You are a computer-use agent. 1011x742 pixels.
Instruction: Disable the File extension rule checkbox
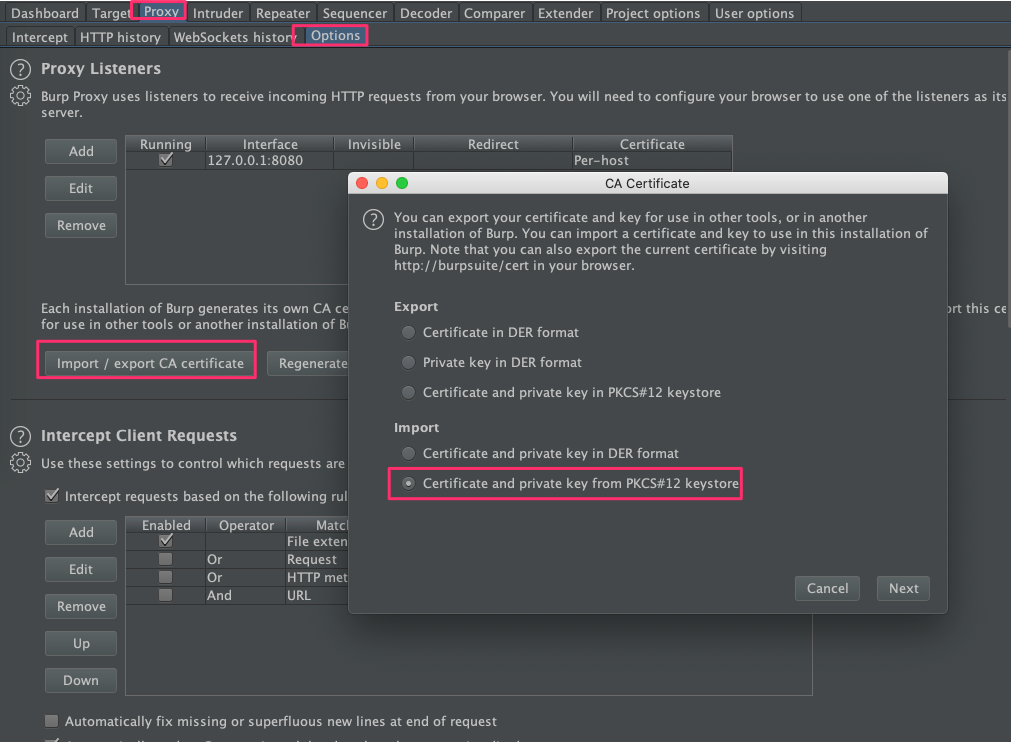click(x=166, y=541)
